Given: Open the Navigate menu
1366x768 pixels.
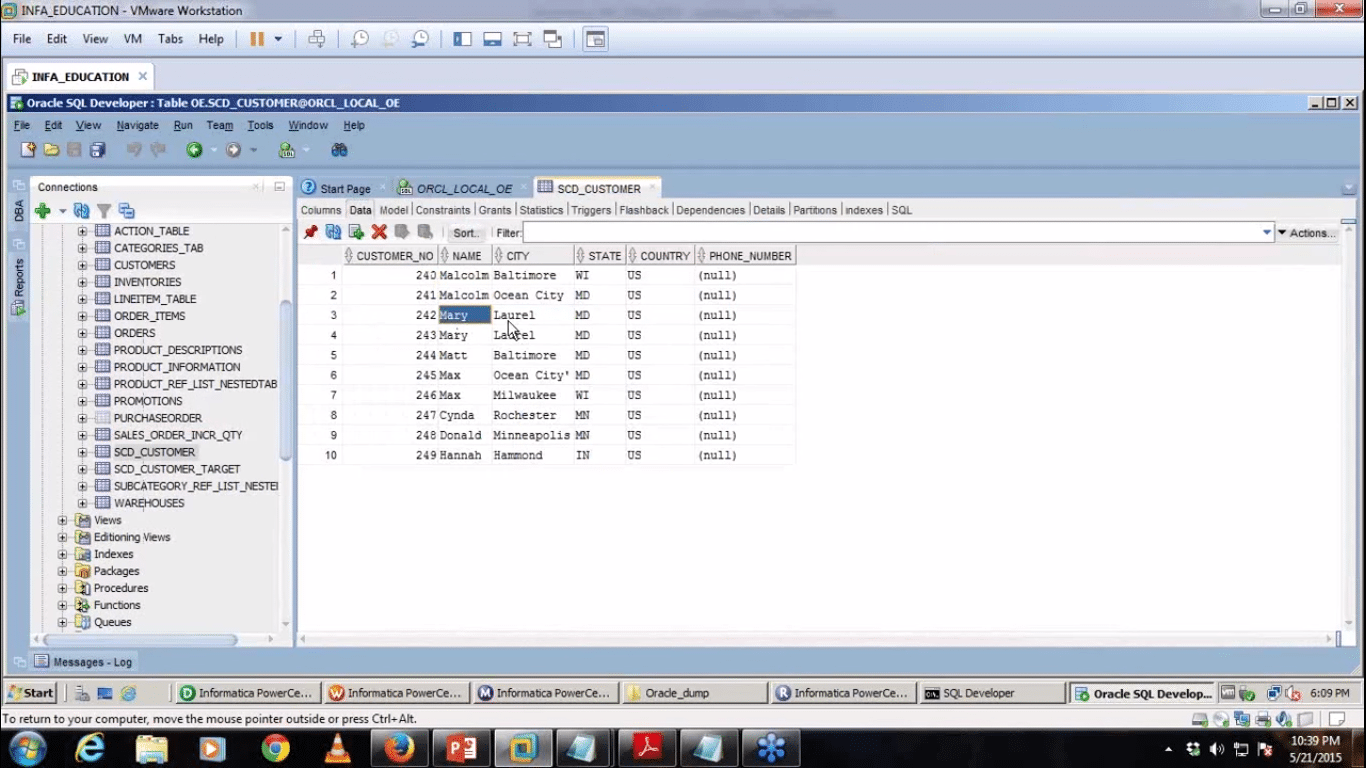Looking at the screenshot, I should [138, 125].
